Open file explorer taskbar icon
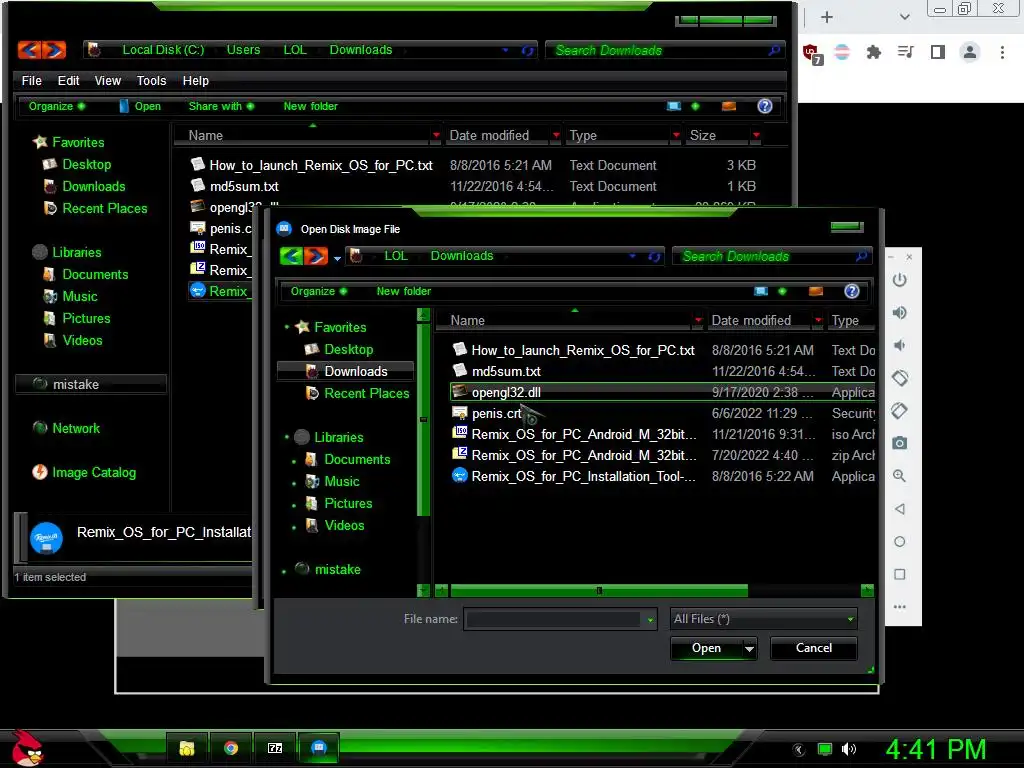1024x768 pixels. (187, 748)
